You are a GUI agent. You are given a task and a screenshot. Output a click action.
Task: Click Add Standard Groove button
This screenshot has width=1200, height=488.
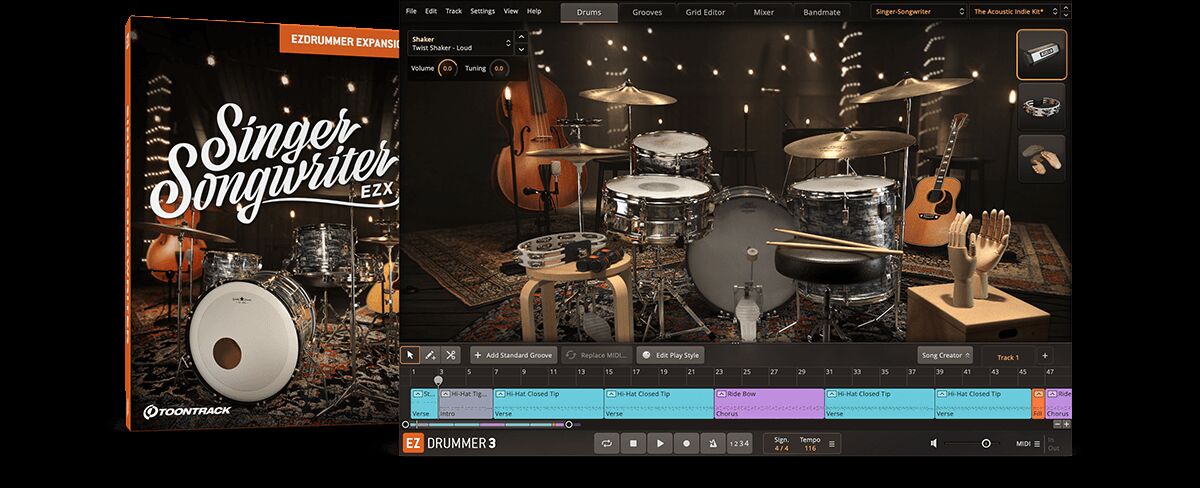[x=513, y=355]
